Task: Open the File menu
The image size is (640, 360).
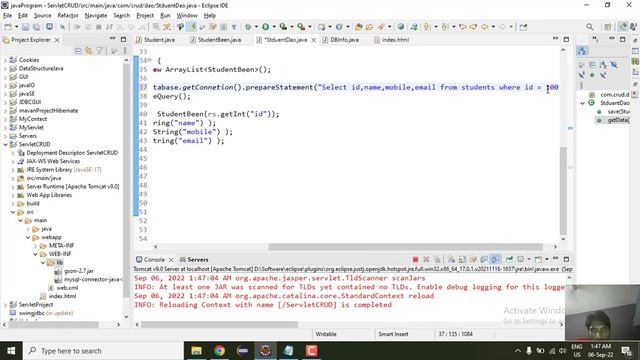Action: point(7,16)
